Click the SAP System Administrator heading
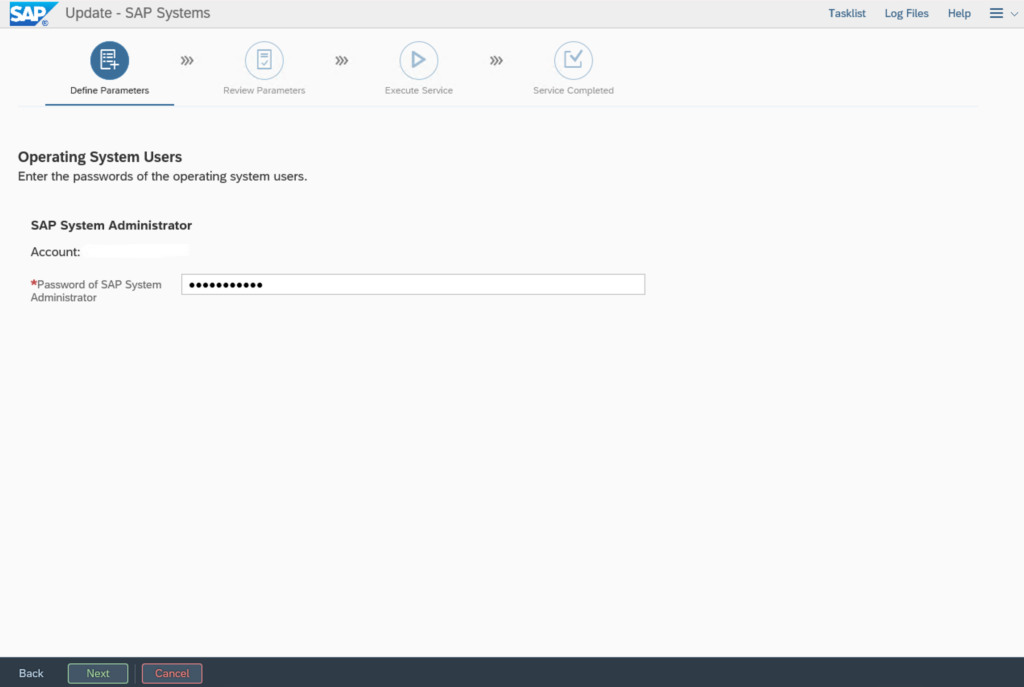Screen dimensions: 1024x687 coord(111,225)
